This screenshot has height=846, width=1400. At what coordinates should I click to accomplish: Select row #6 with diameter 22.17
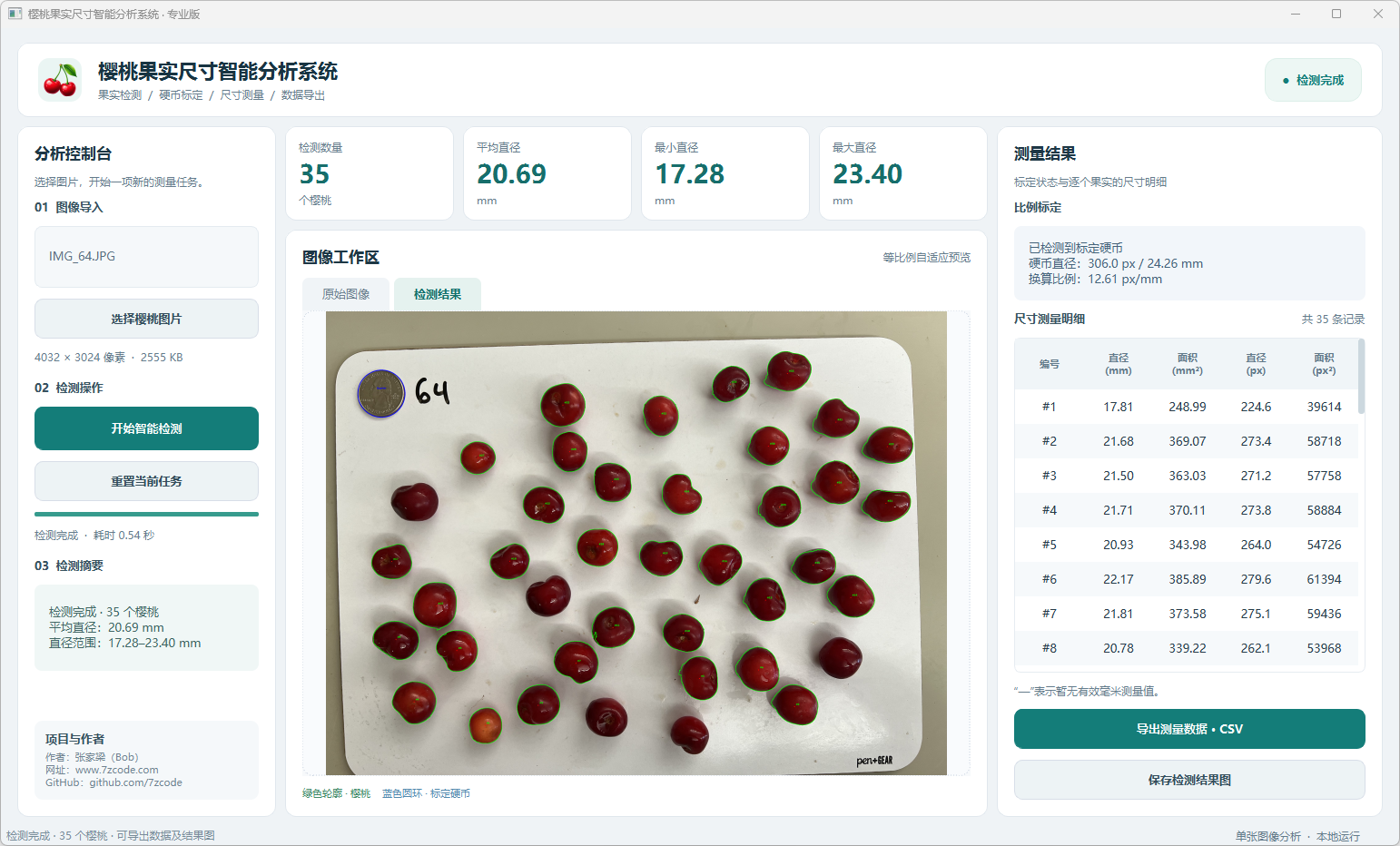coord(1187,579)
